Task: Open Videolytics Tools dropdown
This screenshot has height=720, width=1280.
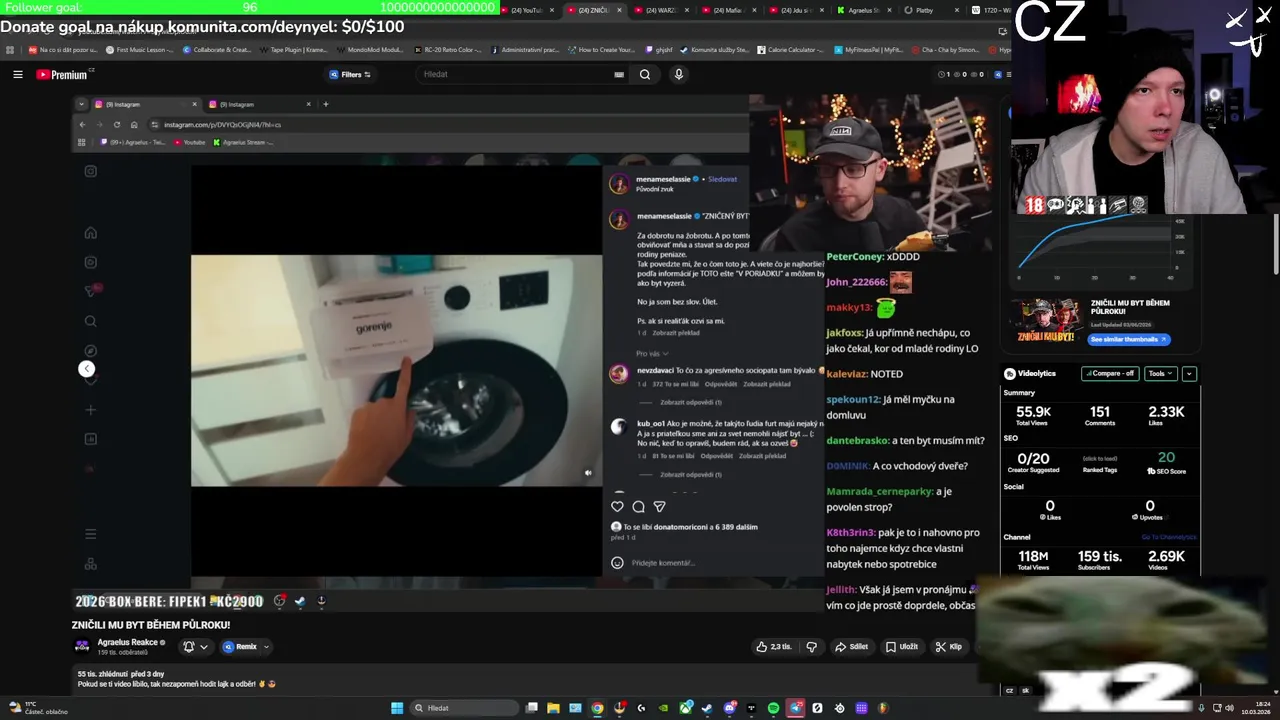Action: pos(1161,373)
